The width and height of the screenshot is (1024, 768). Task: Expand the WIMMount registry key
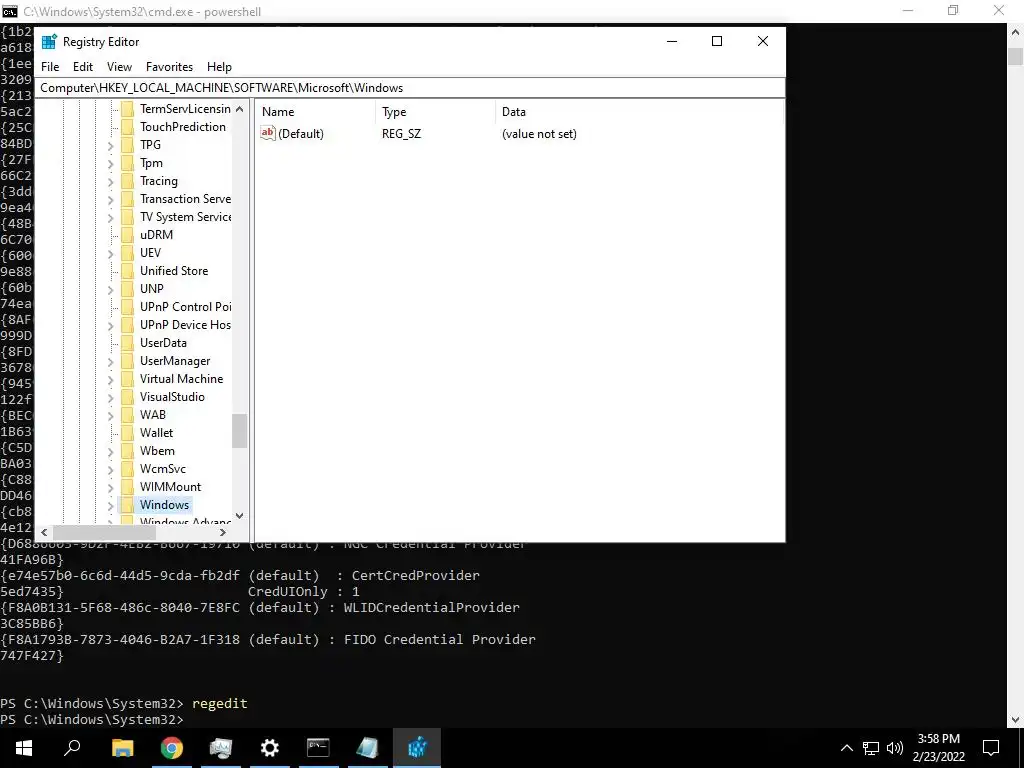(110, 487)
